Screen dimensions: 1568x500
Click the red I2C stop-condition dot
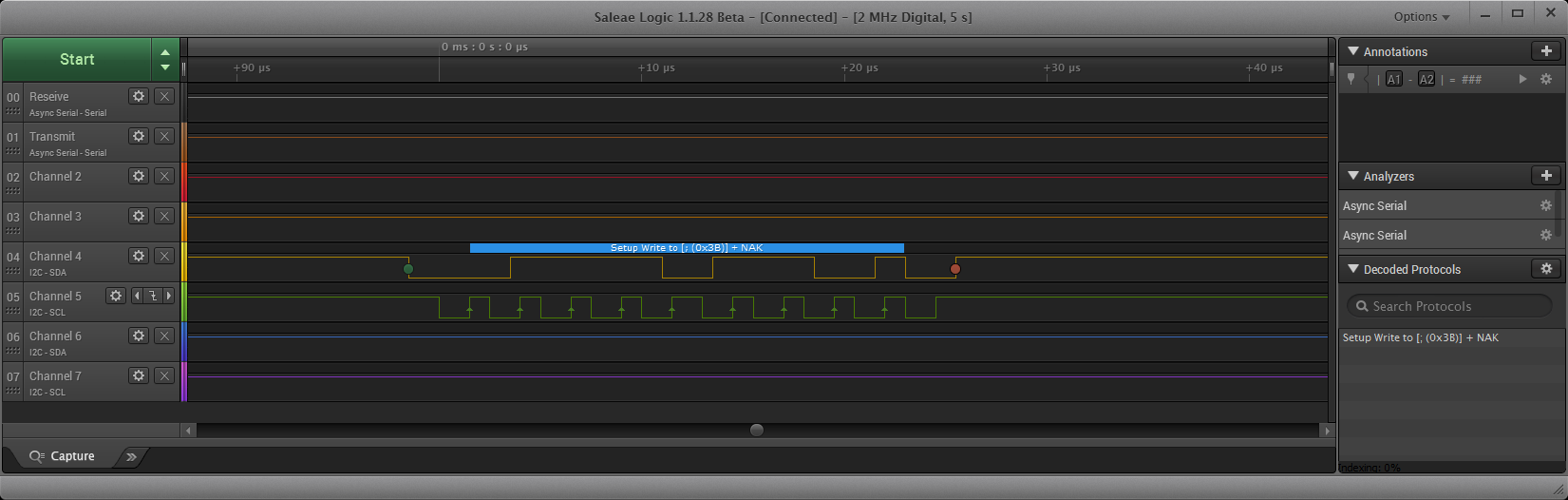(955, 269)
